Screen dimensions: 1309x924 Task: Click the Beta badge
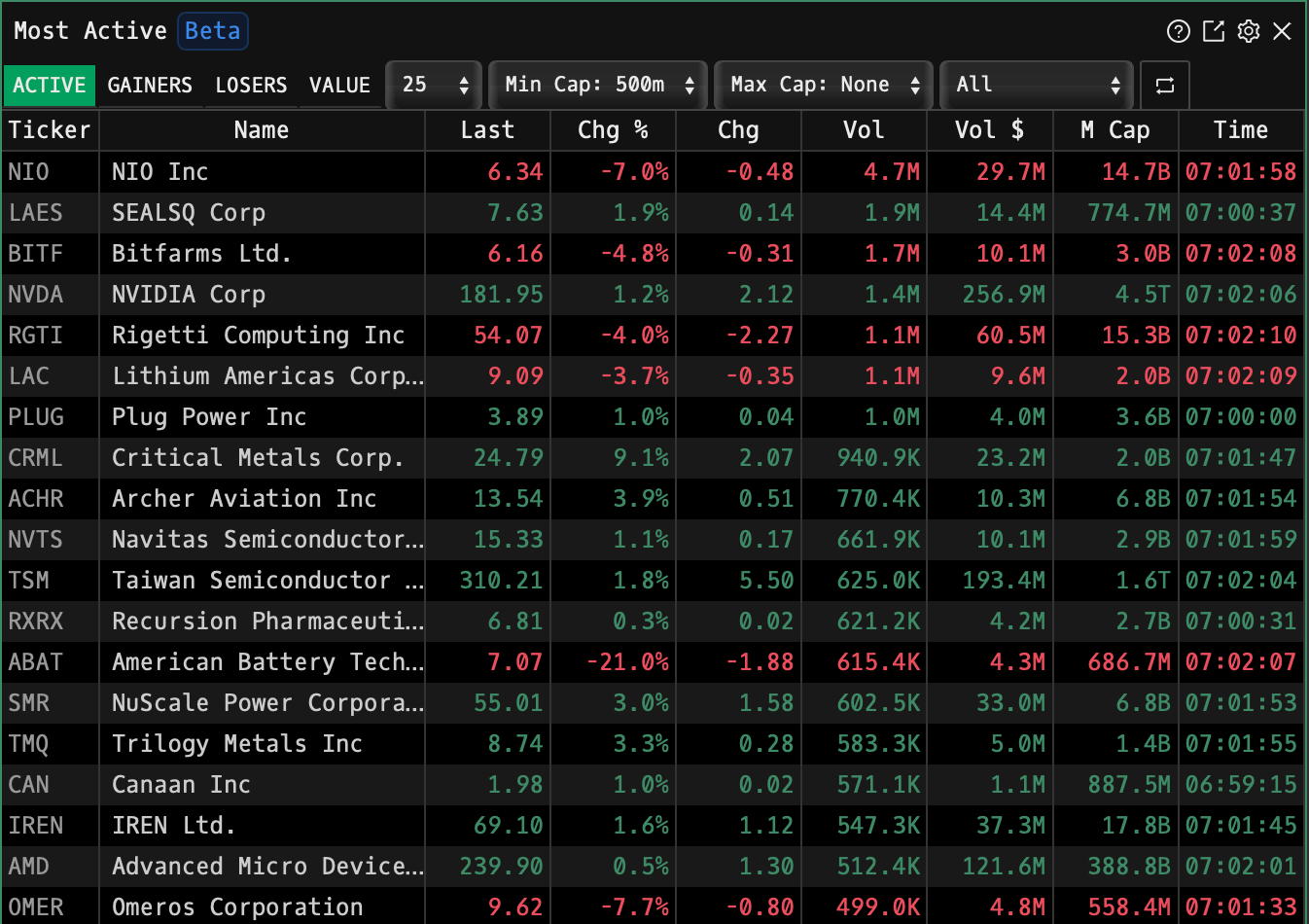(213, 31)
